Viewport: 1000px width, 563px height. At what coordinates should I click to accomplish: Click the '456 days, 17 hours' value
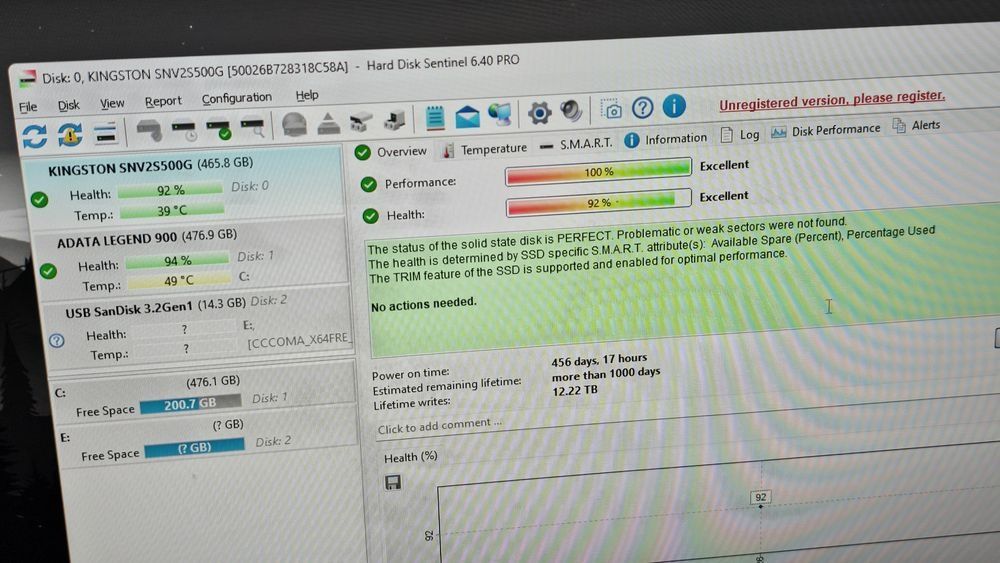pyautogui.click(x=599, y=360)
